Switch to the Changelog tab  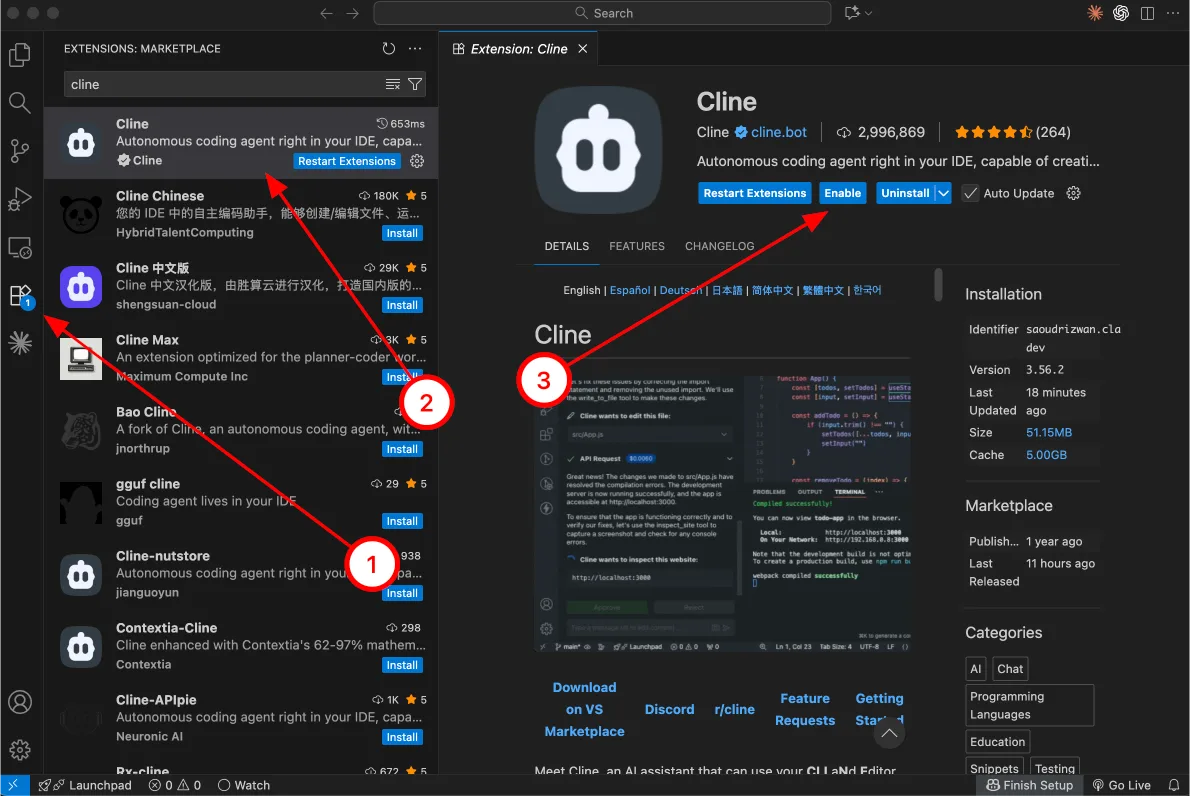coord(719,246)
